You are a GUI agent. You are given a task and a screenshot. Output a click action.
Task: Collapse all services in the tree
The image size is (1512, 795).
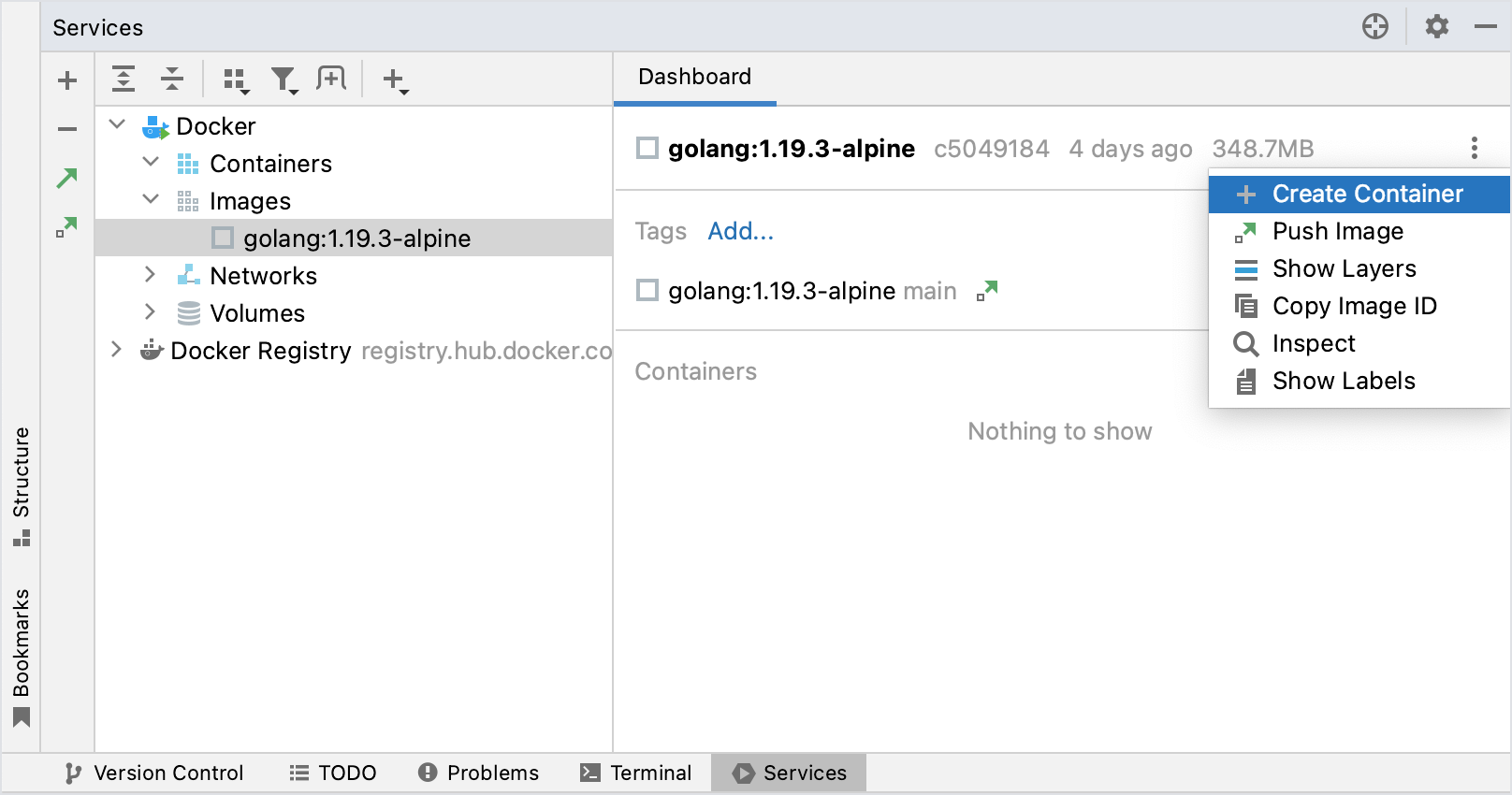pos(172,79)
